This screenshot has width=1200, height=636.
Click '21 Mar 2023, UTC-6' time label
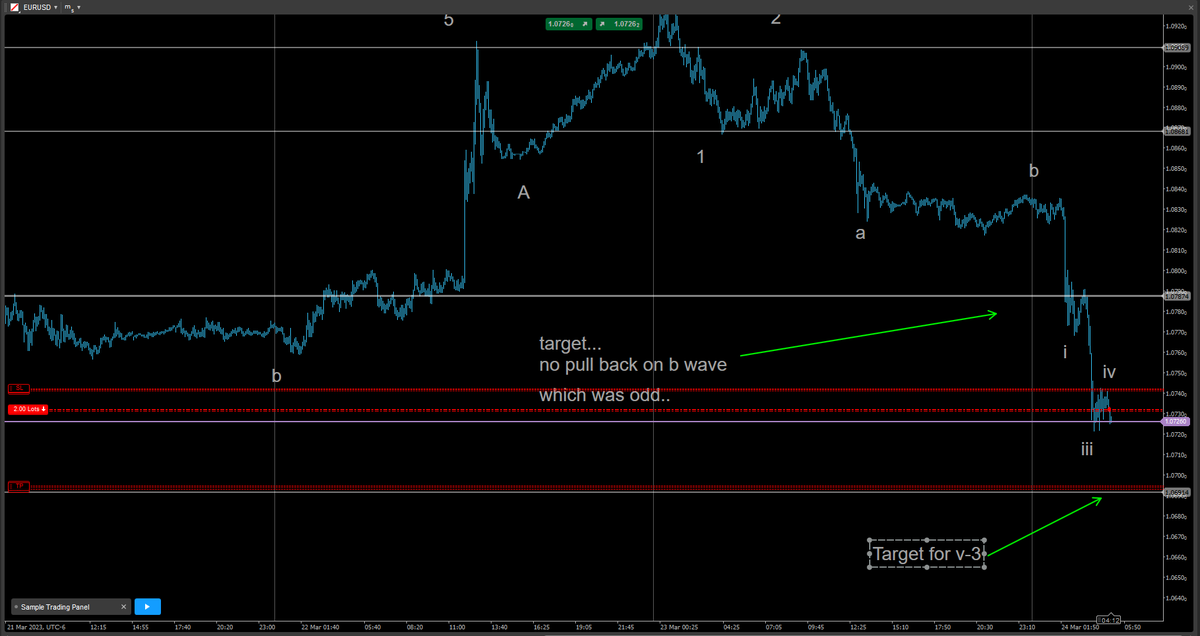point(35,627)
